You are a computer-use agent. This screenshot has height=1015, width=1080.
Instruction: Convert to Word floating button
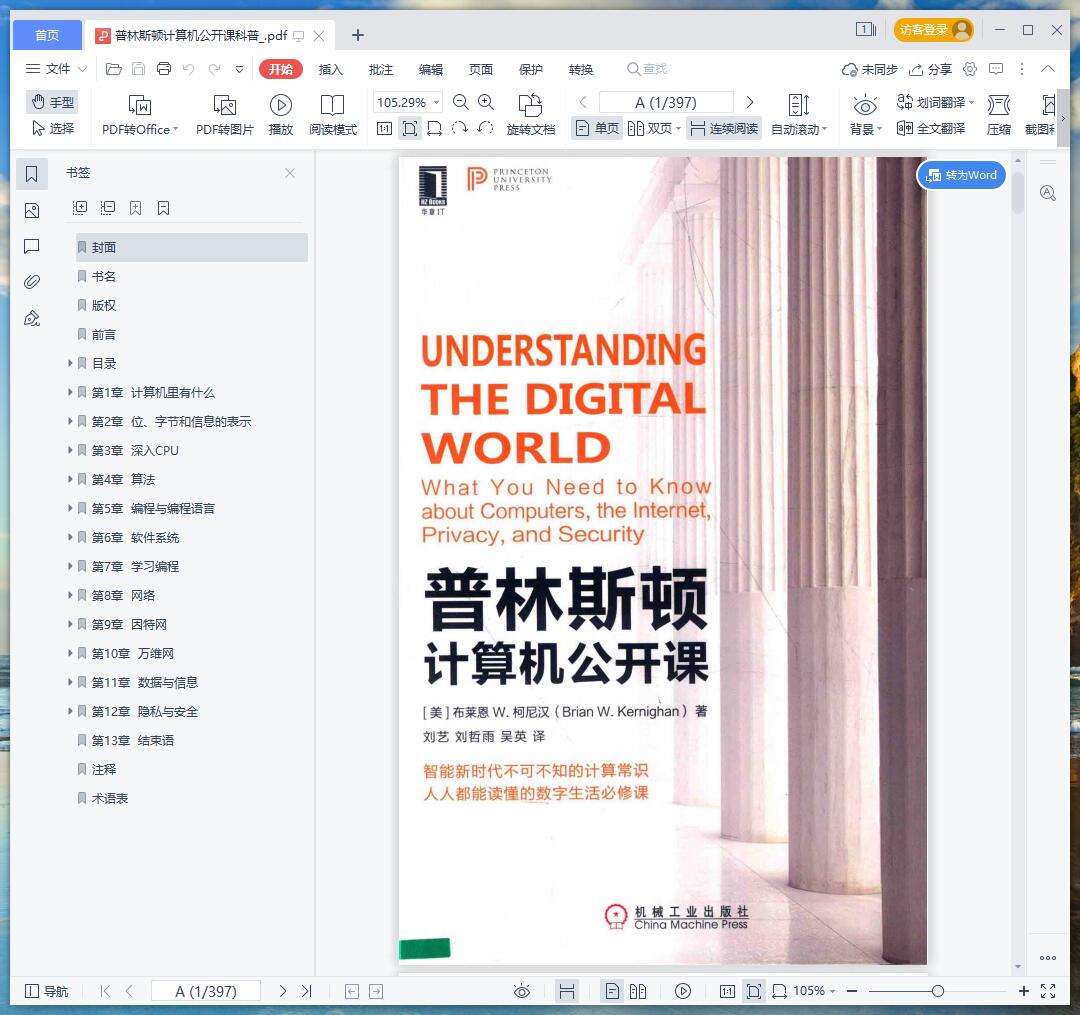(962, 175)
